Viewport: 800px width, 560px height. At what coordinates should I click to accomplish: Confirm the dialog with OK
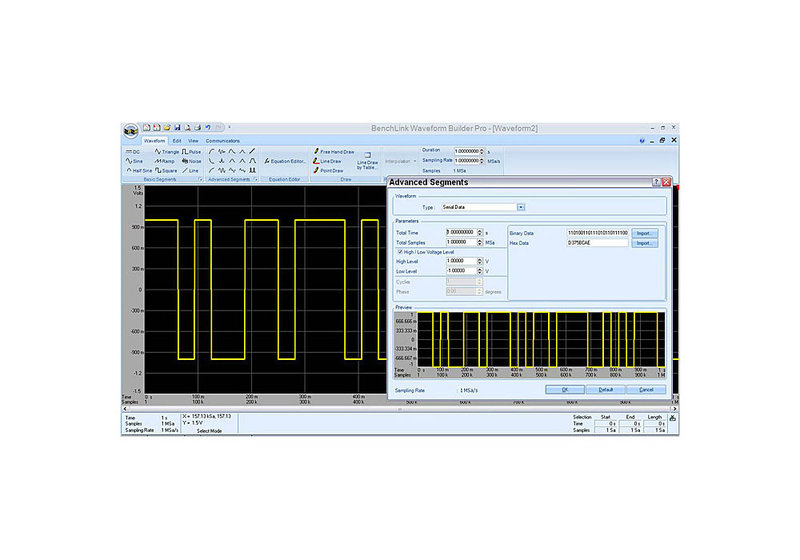(x=565, y=390)
